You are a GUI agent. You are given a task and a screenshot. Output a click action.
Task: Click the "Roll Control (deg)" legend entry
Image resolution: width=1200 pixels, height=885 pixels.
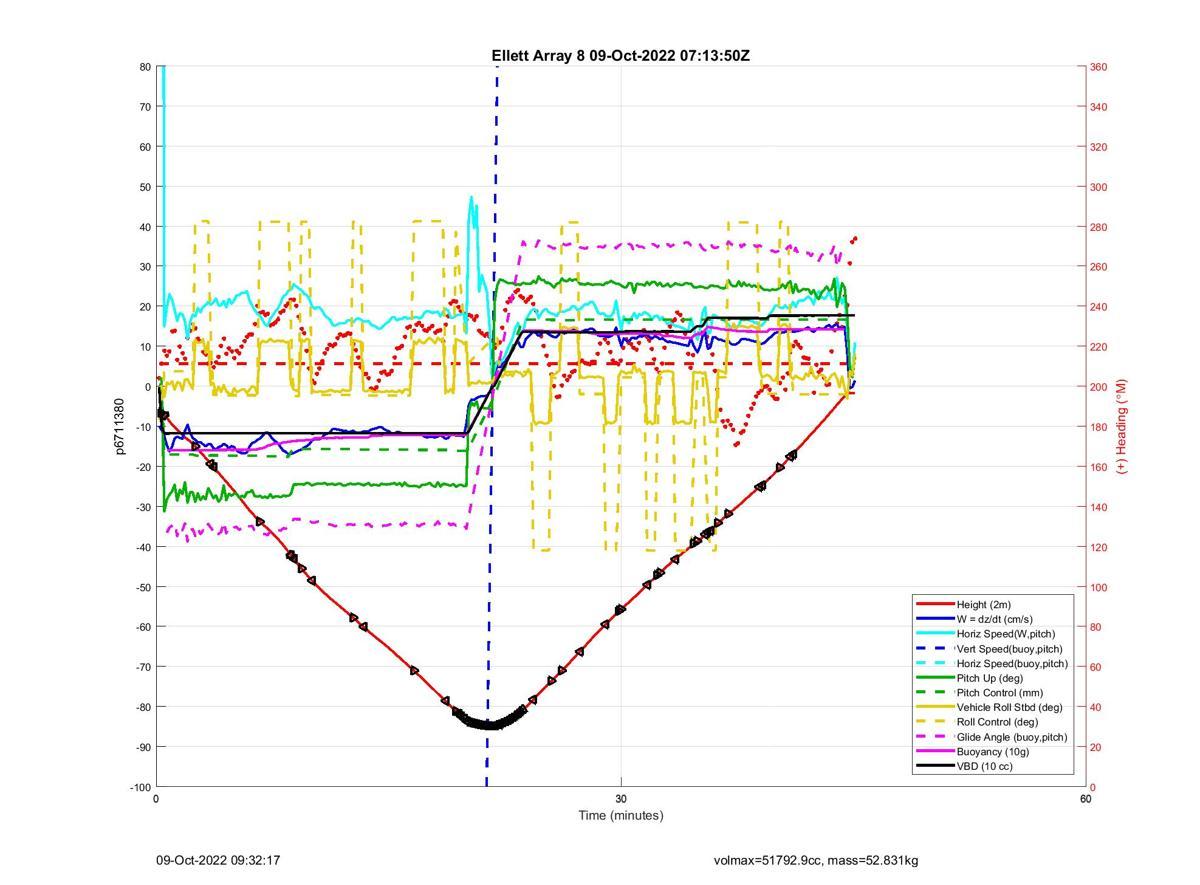pyautogui.click(x=998, y=722)
